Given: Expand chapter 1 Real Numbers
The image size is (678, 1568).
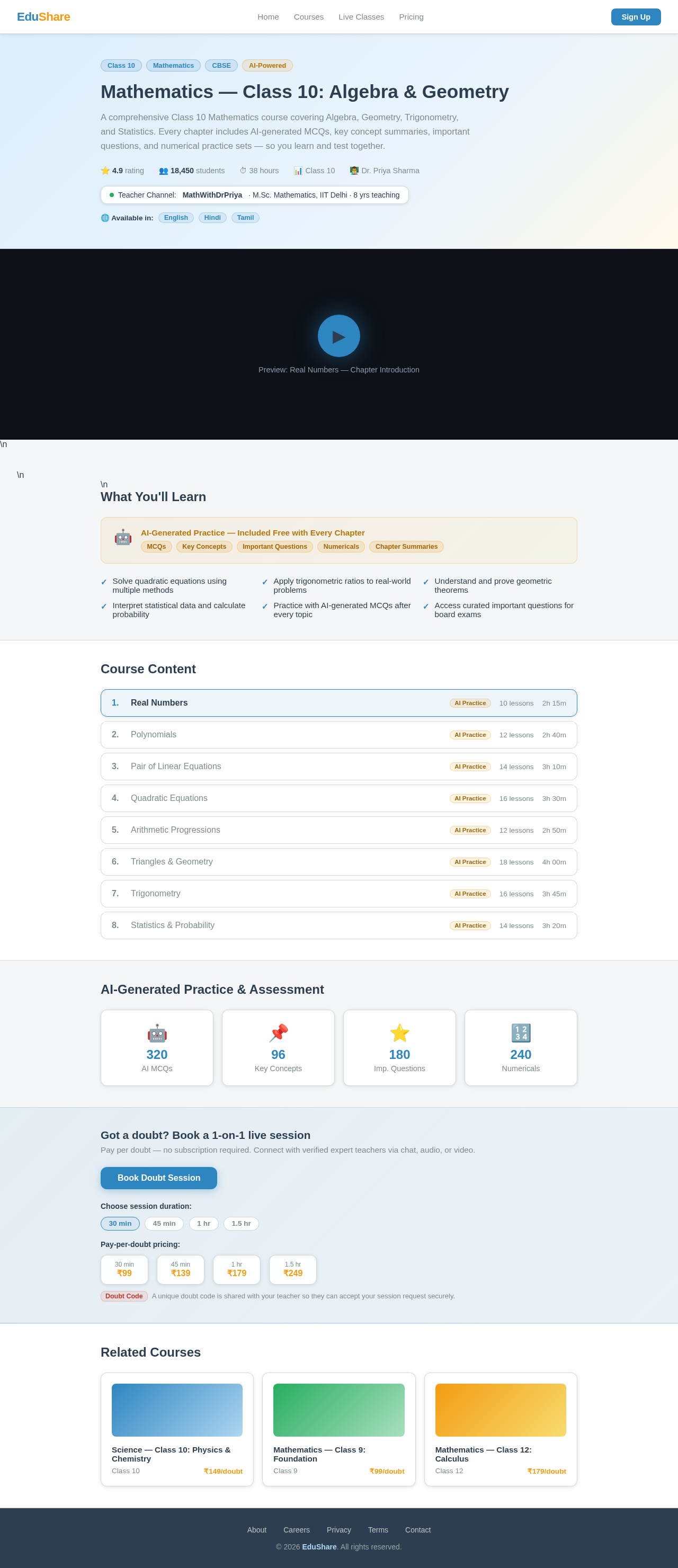Looking at the screenshot, I should click(338, 703).
